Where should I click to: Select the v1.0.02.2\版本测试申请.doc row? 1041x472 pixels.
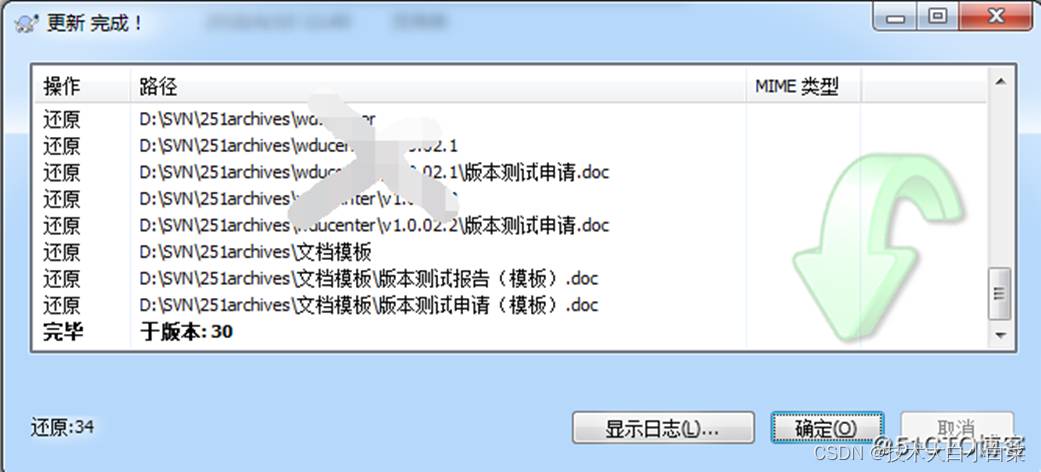click(510, 226)
